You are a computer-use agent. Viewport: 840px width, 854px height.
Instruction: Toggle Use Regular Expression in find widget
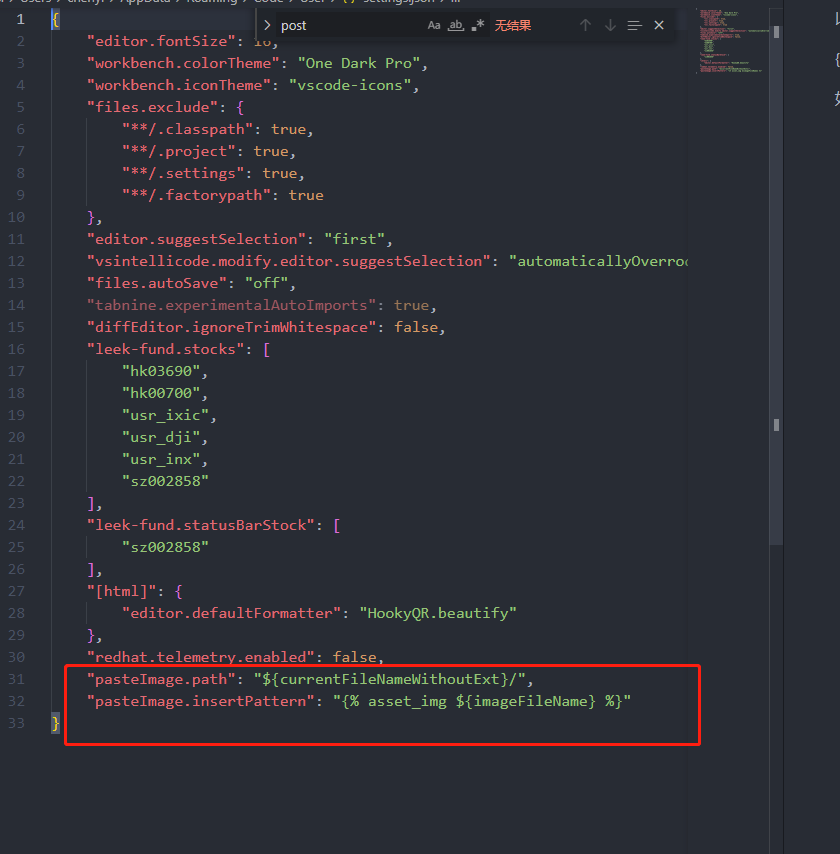[x=478, y=25]
